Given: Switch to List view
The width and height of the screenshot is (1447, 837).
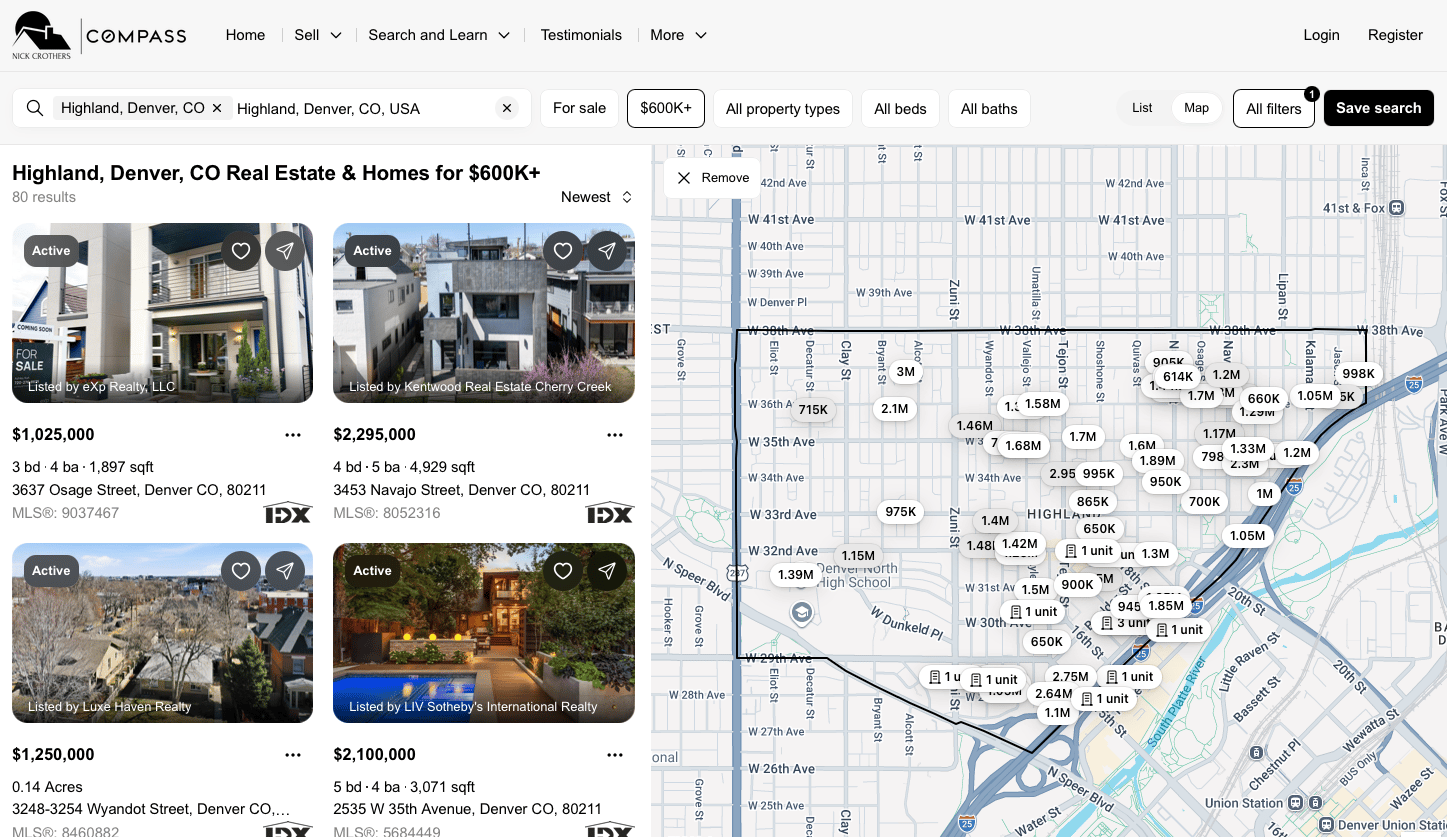Looking at the screenshot, I should coord(1142,108).
